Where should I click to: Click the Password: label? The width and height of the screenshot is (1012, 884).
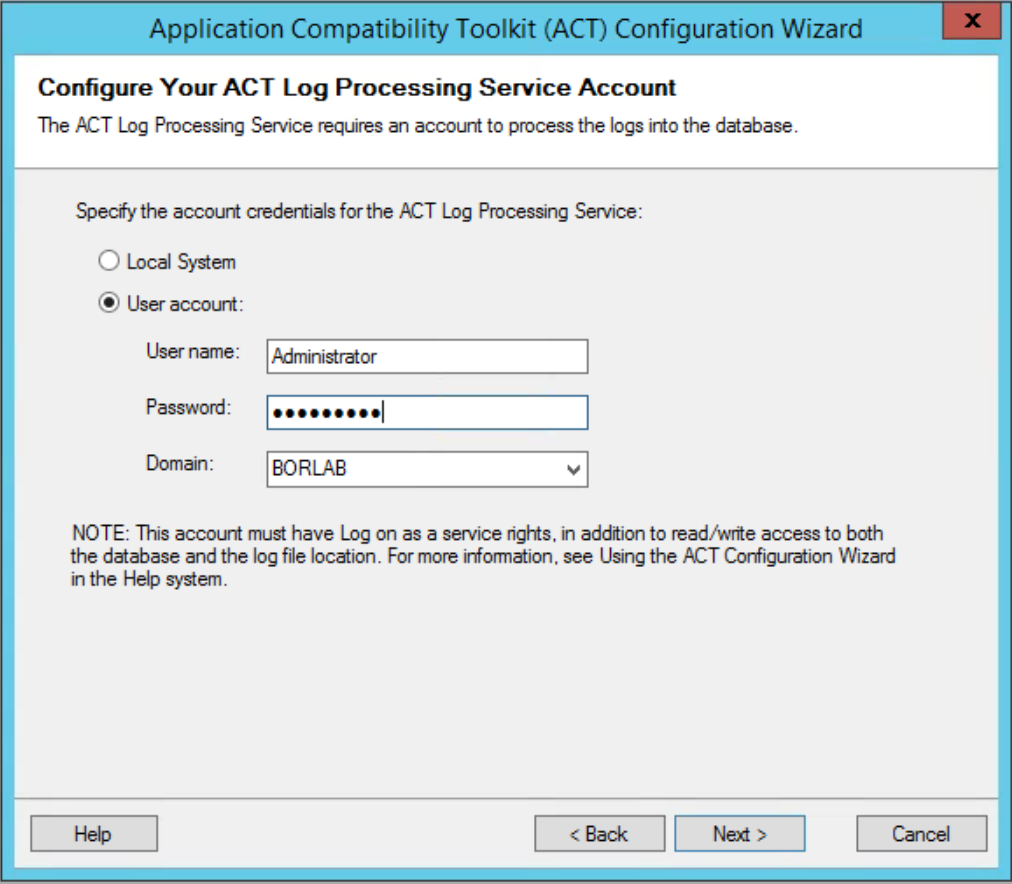[x=188, y=408]
